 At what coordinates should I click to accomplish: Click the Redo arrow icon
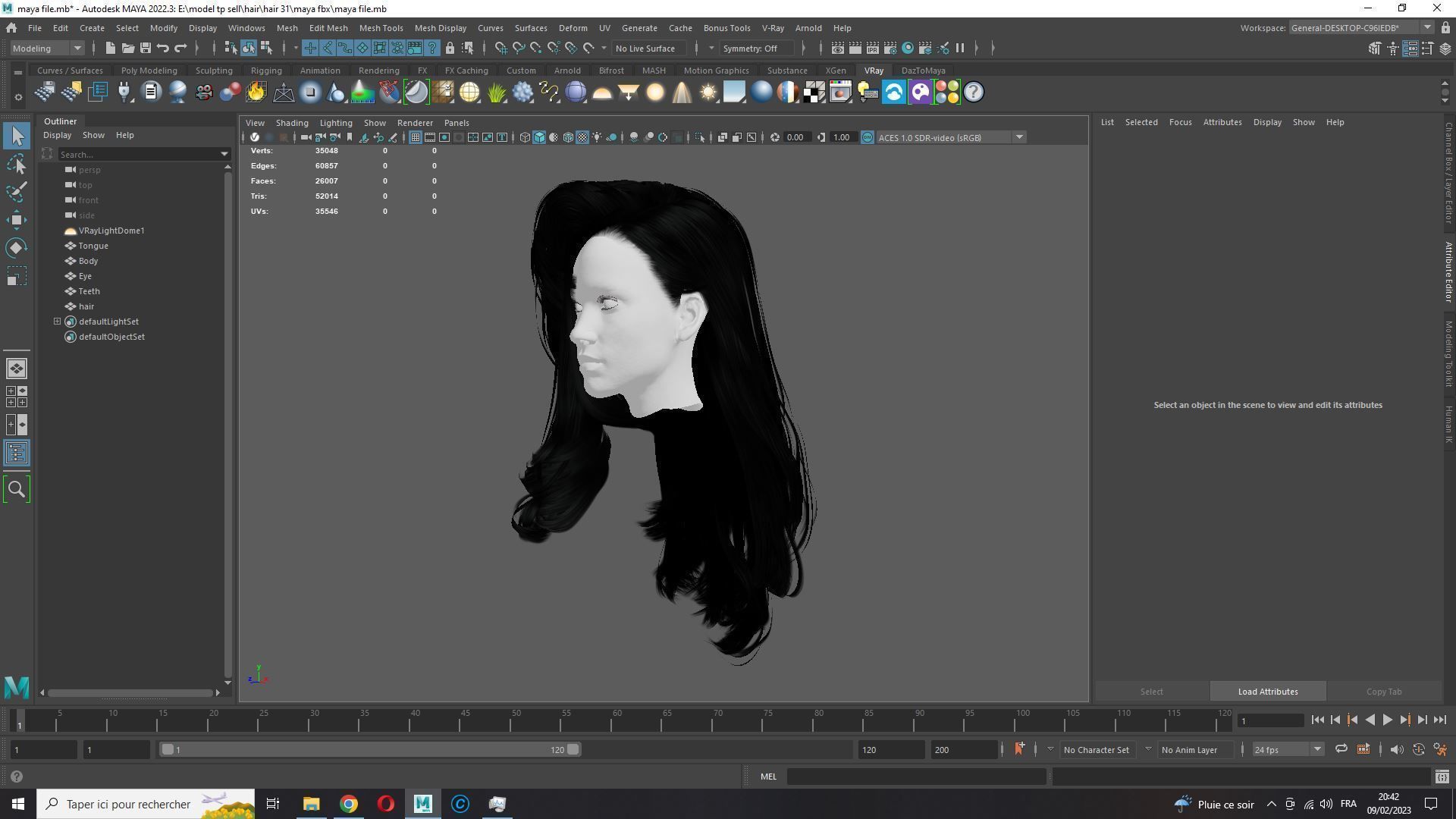(x=180, y=48)
